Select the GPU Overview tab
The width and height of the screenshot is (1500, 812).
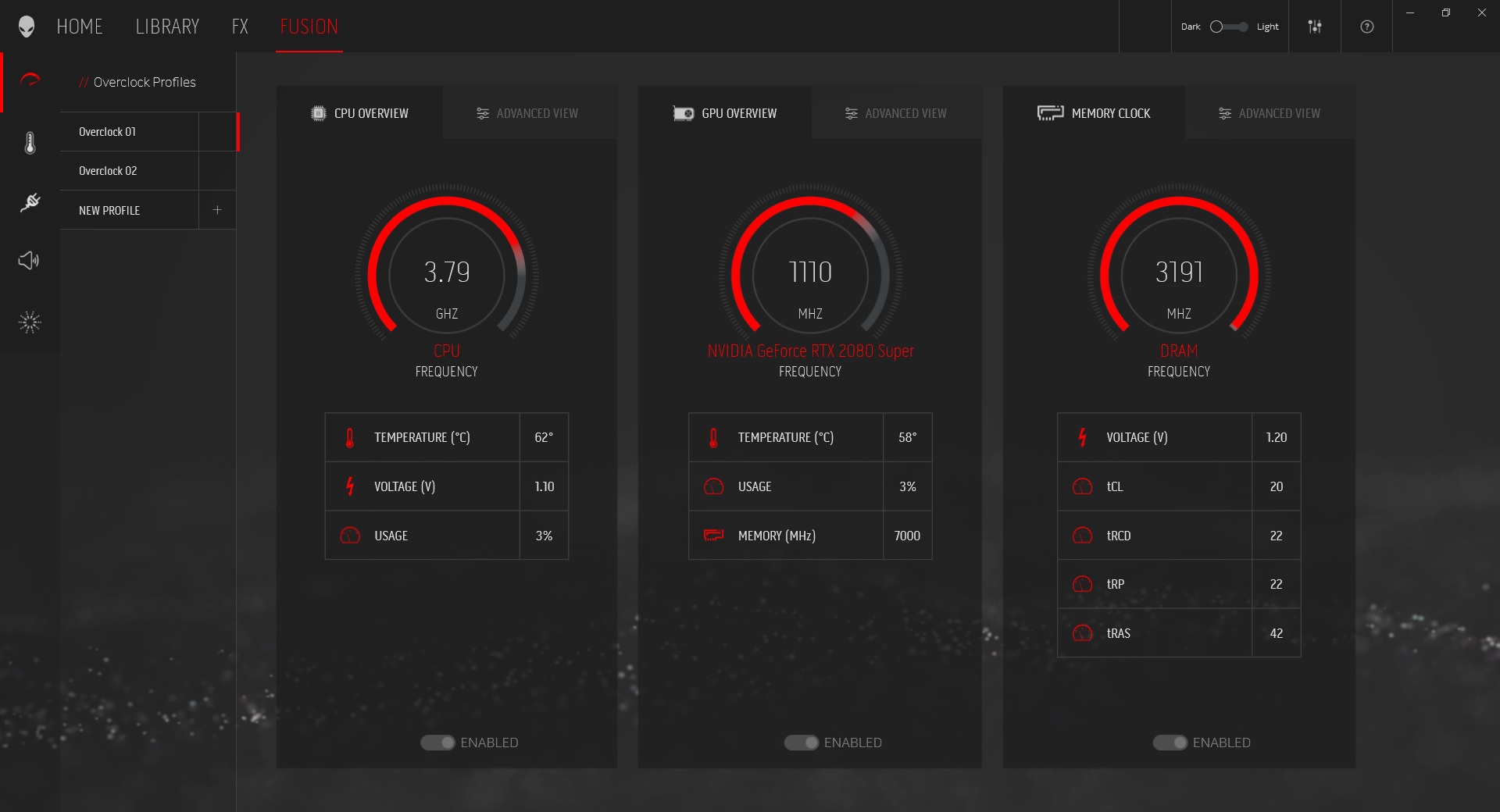click(724, 113)
